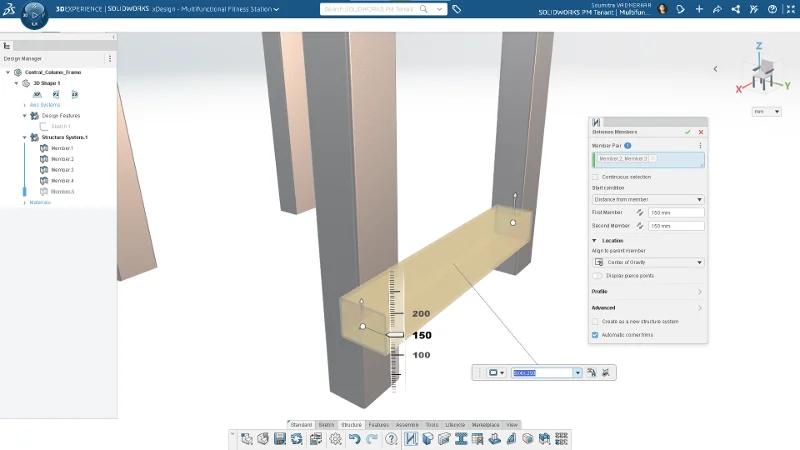Click the tag icon next to search bar
The width and height of the screenshot is (800, 450).
tap(456, 9)
